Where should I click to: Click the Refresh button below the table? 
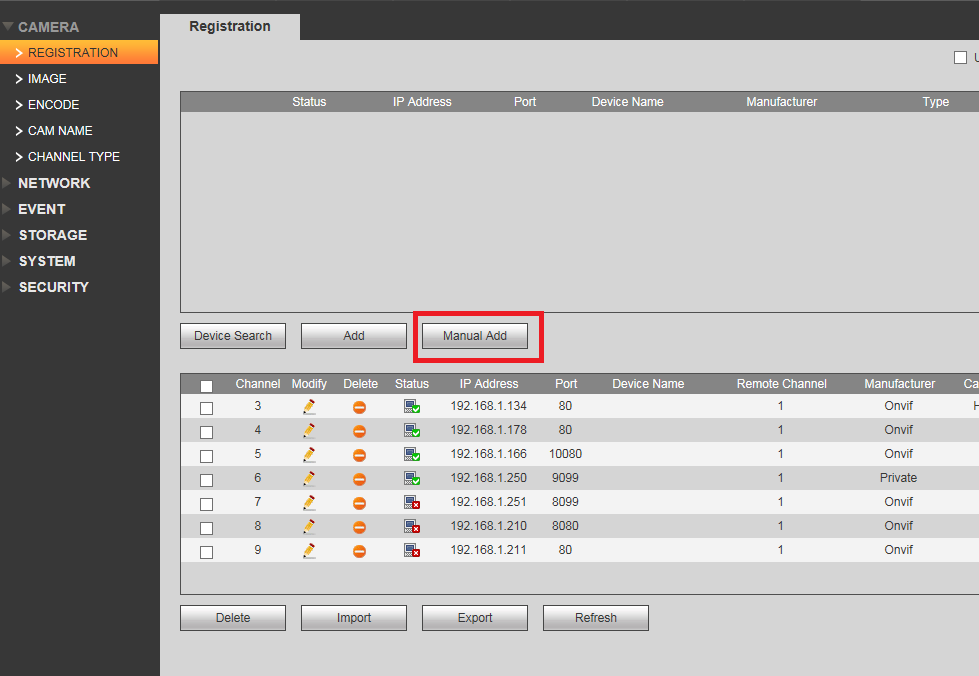(596, 618)
